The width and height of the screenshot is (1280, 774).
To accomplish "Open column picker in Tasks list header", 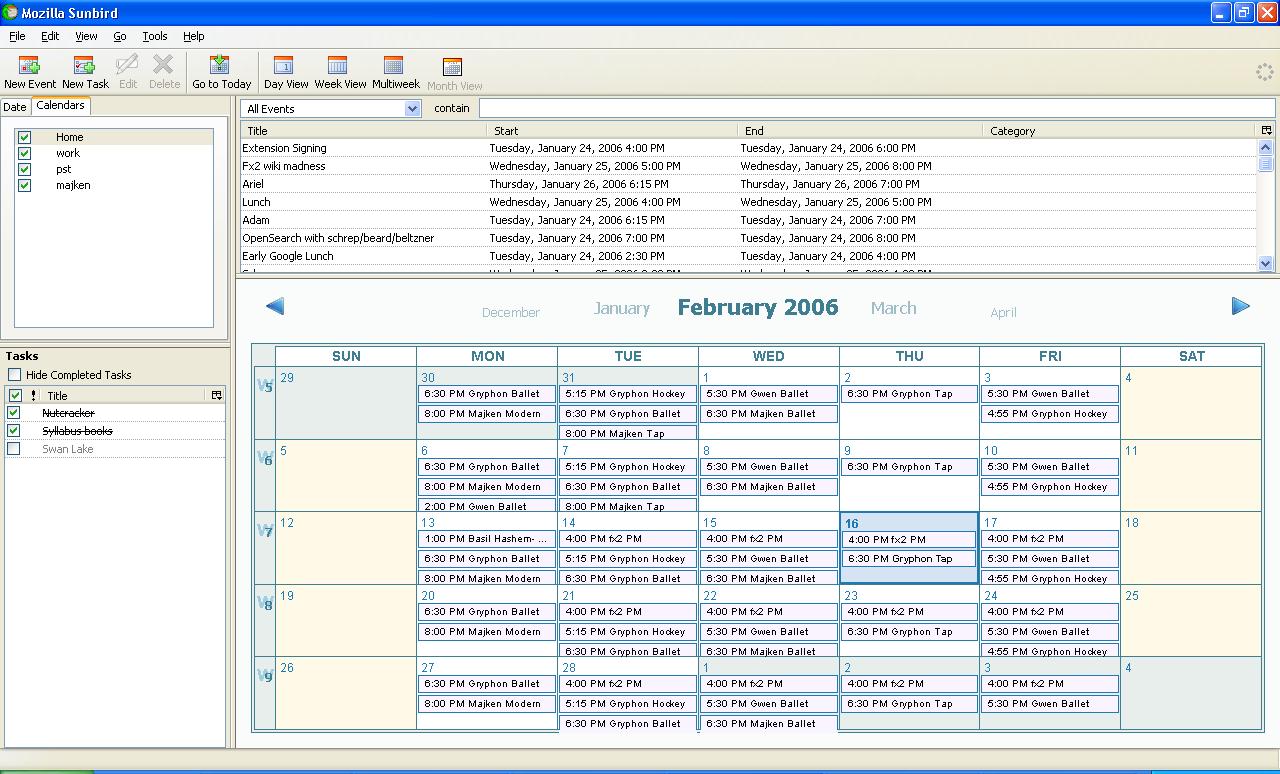I will [x=216, y=395].
